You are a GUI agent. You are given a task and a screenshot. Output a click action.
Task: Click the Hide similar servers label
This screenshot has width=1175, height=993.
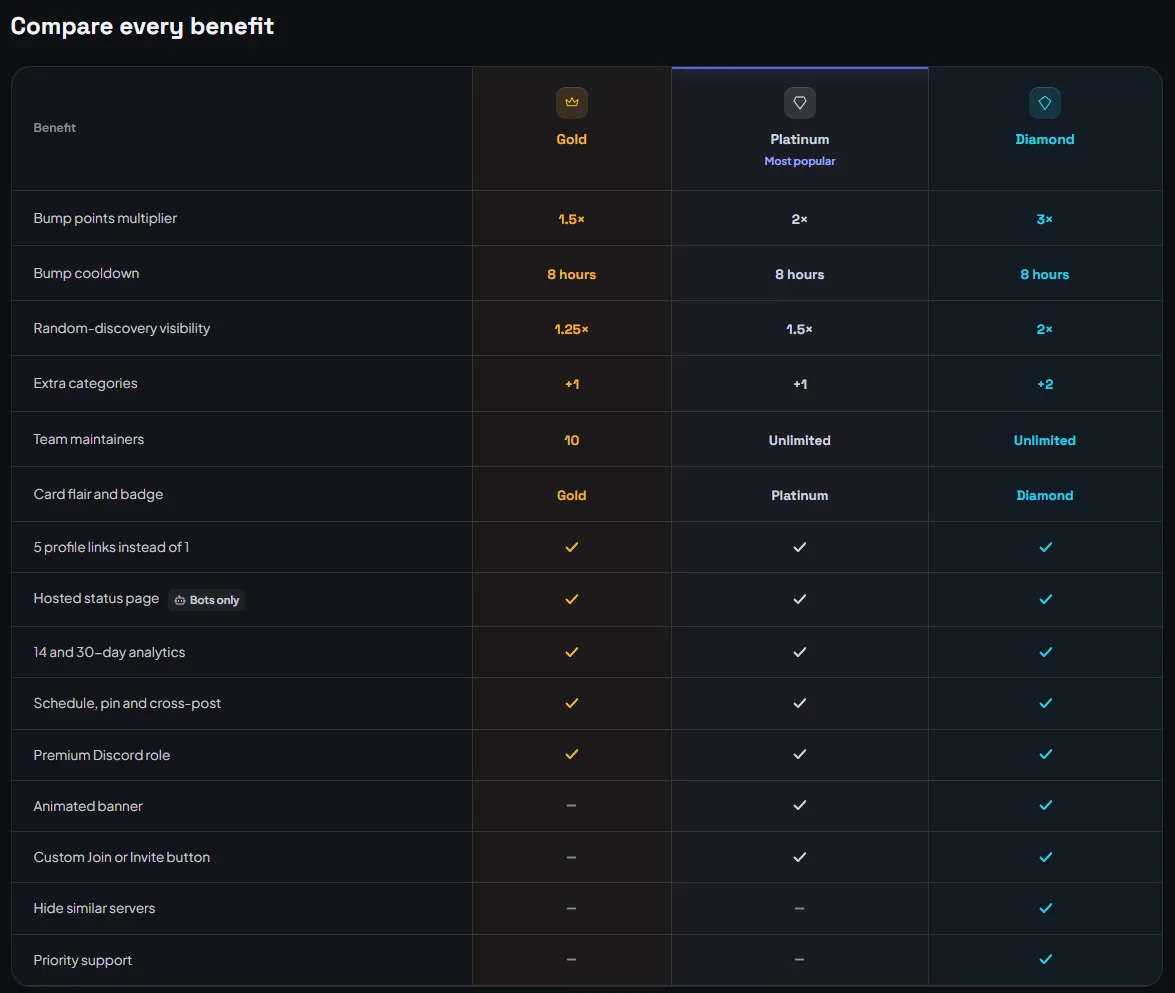coord(94,908)
